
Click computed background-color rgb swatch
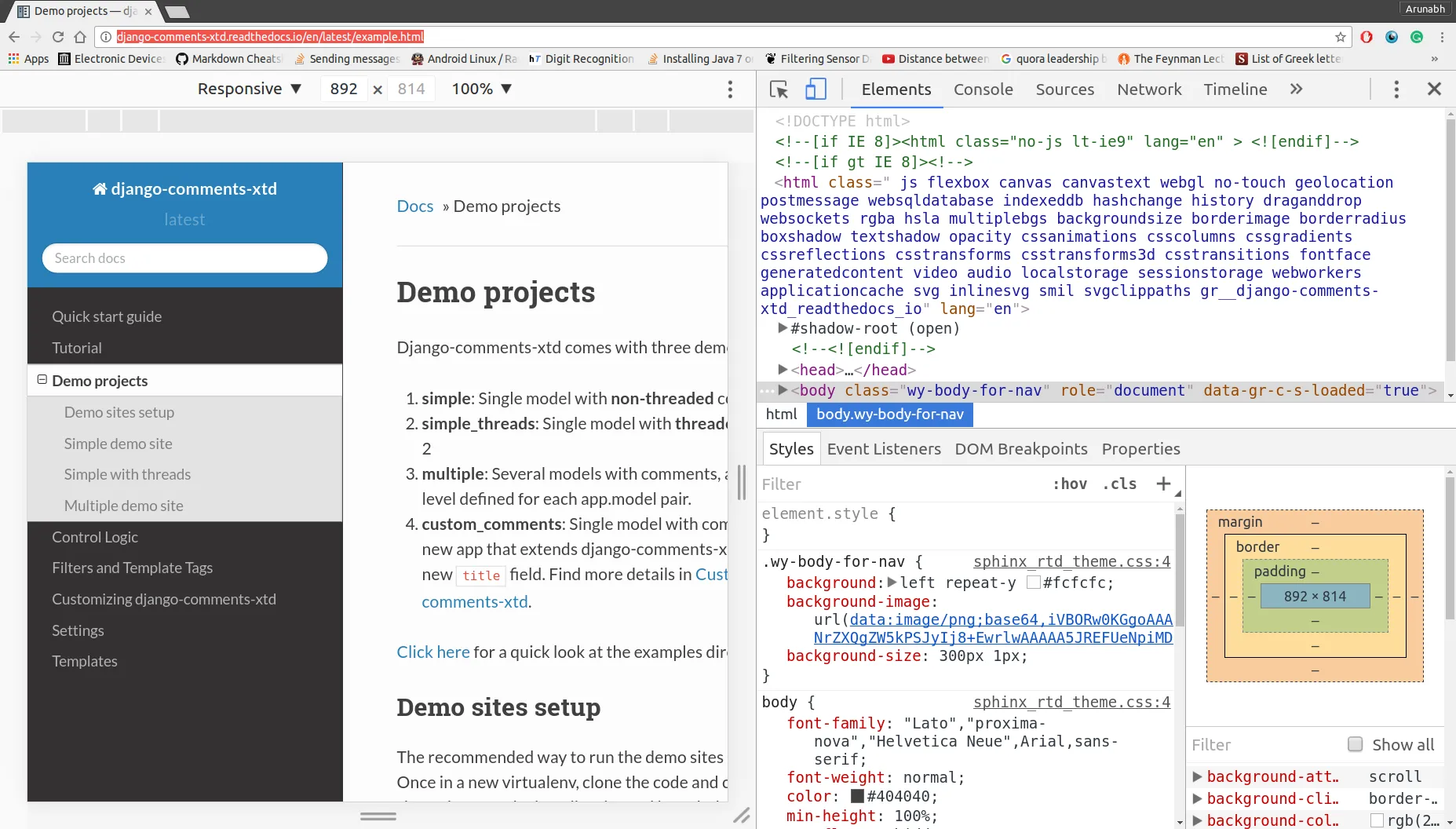(x=1377, y=820)
